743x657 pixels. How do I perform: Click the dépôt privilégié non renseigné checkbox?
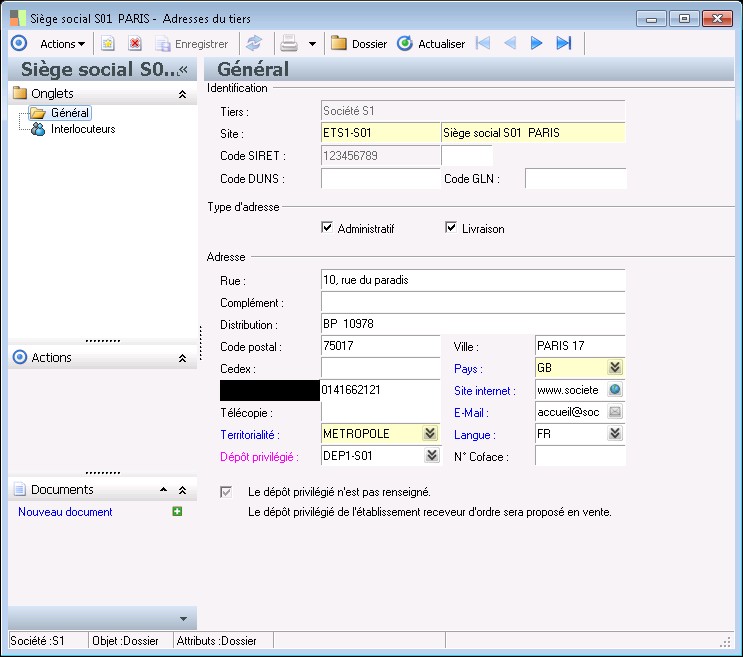click(226, 492)
